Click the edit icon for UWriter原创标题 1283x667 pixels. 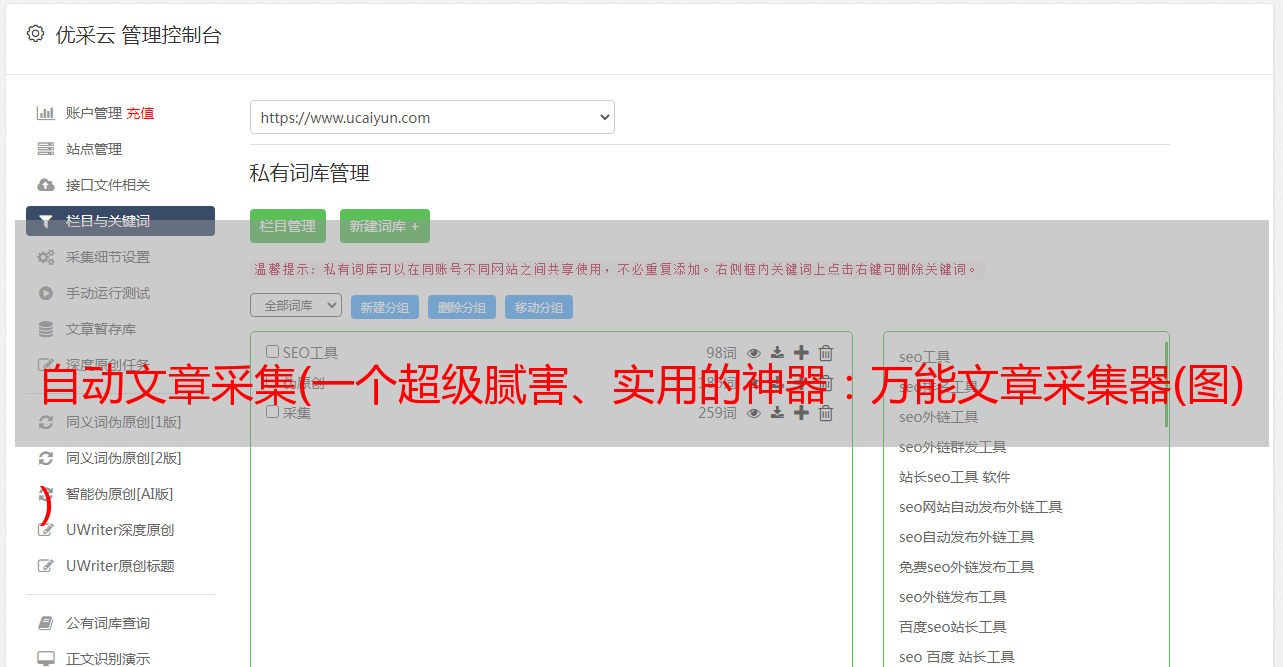45,566
